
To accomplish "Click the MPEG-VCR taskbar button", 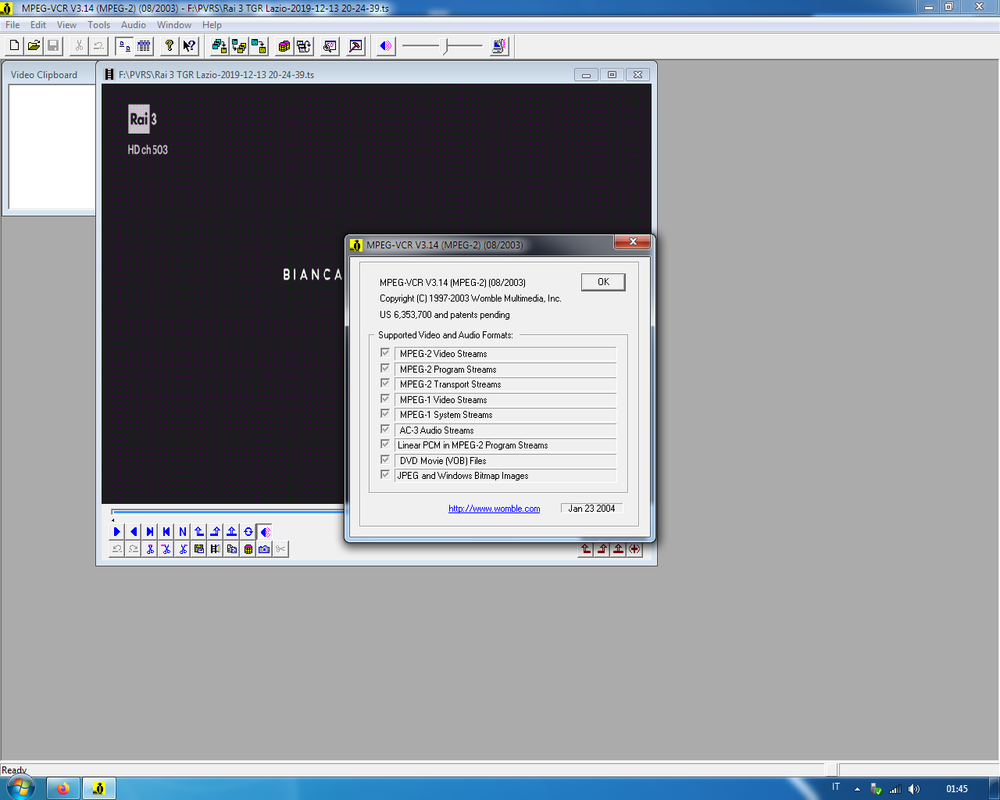I will (99, 789).
